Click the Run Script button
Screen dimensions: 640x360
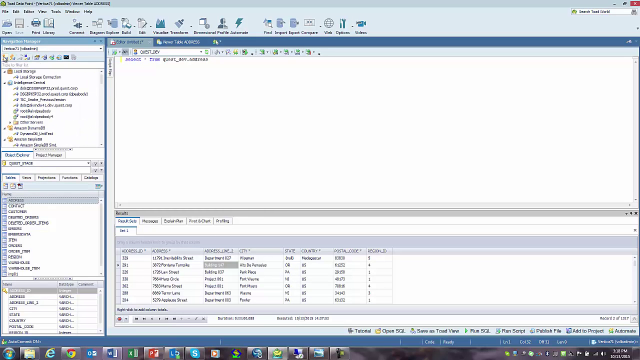tap(510, 331)
